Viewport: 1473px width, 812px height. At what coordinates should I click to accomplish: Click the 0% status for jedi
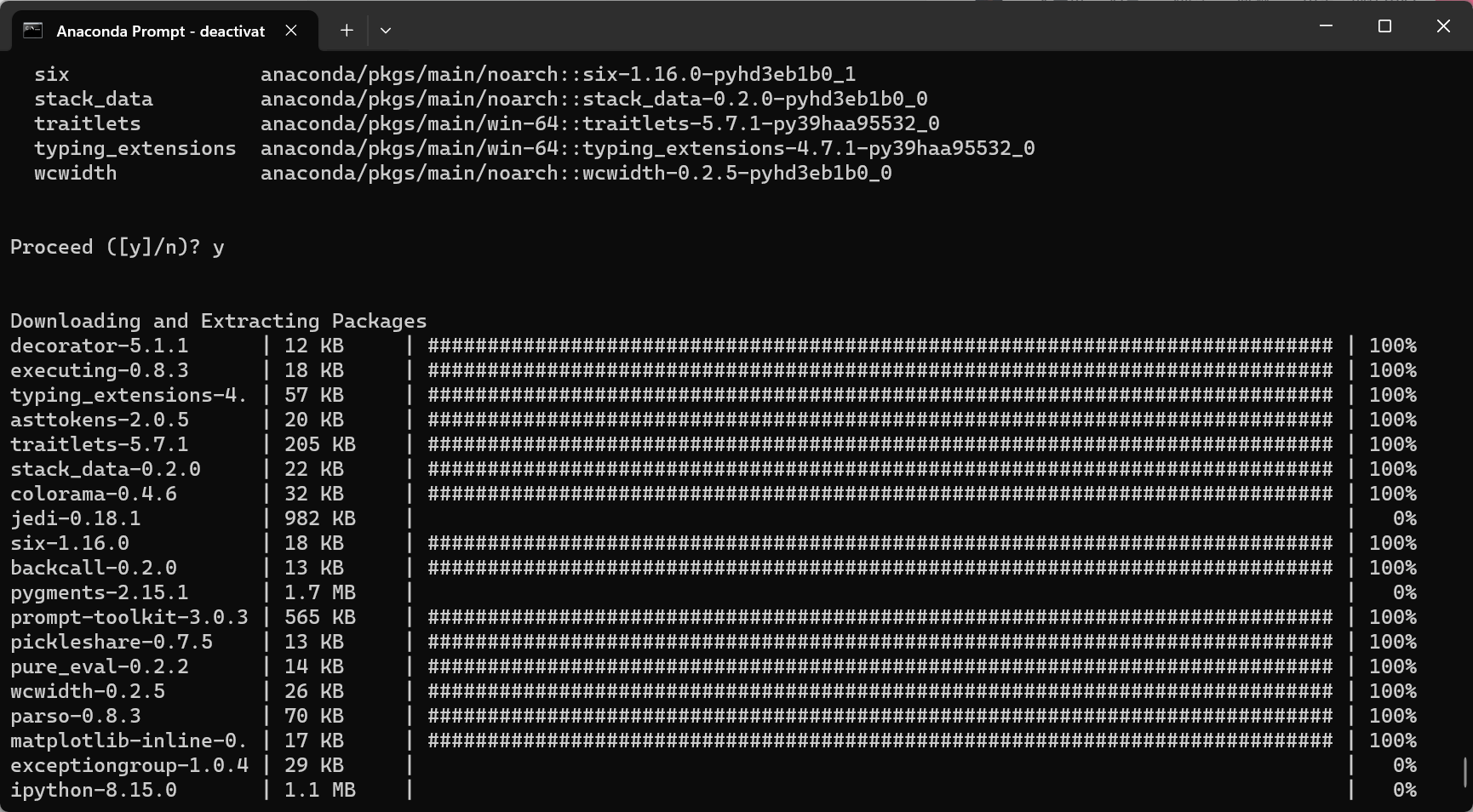(1405, 519)
